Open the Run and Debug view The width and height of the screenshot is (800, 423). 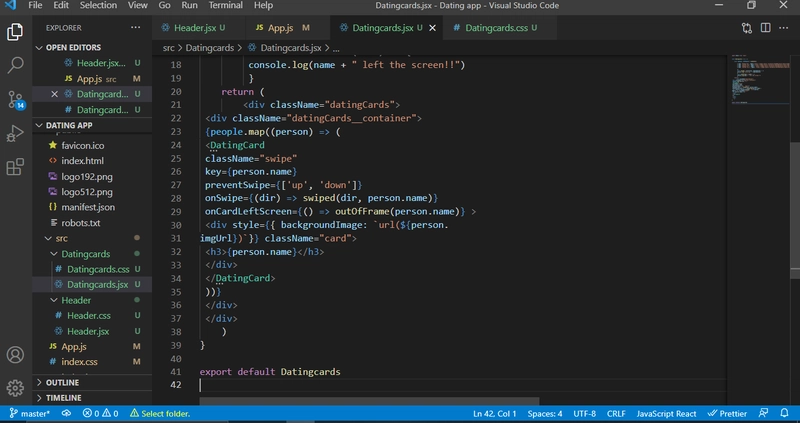(x=15, y=134)
